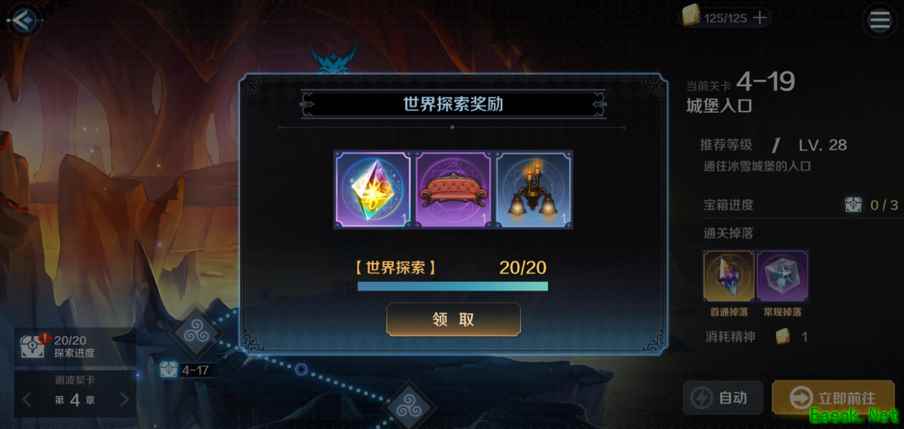Select the lower spiral stage node
The width and height of the screenshot is (904, 429).
409,405
